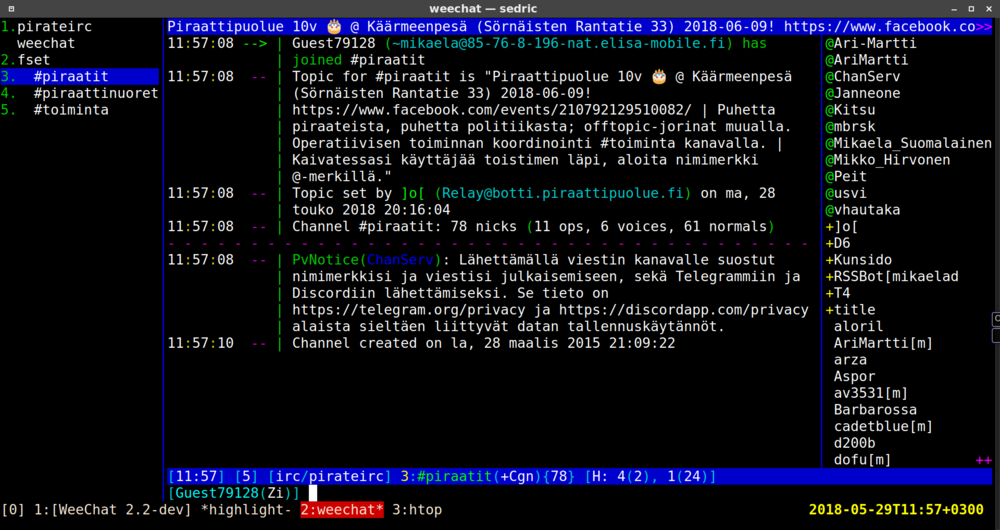Select Barbarossa in the nick list
1000x530 pixels.
pyautogui.click(x=875, y=410)
